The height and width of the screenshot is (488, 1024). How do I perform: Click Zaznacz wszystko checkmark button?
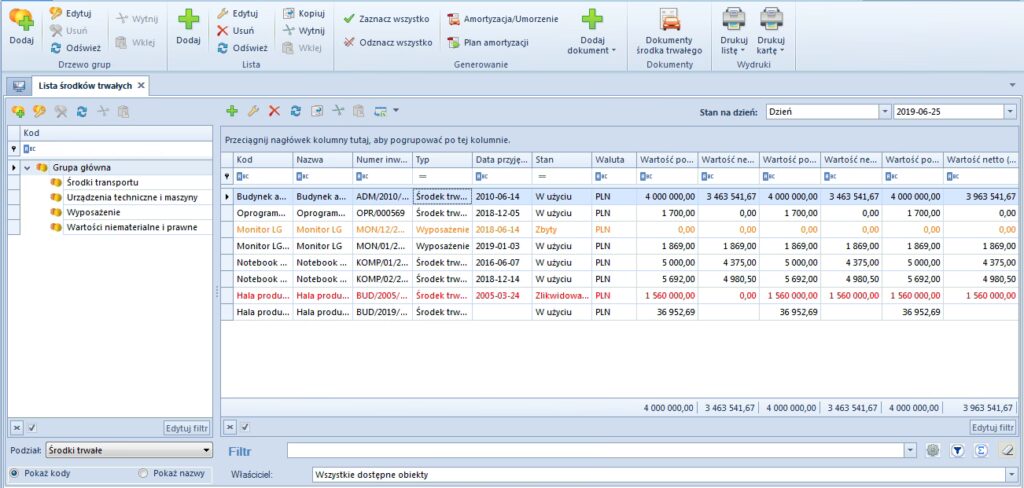click(x=393, y=19)
